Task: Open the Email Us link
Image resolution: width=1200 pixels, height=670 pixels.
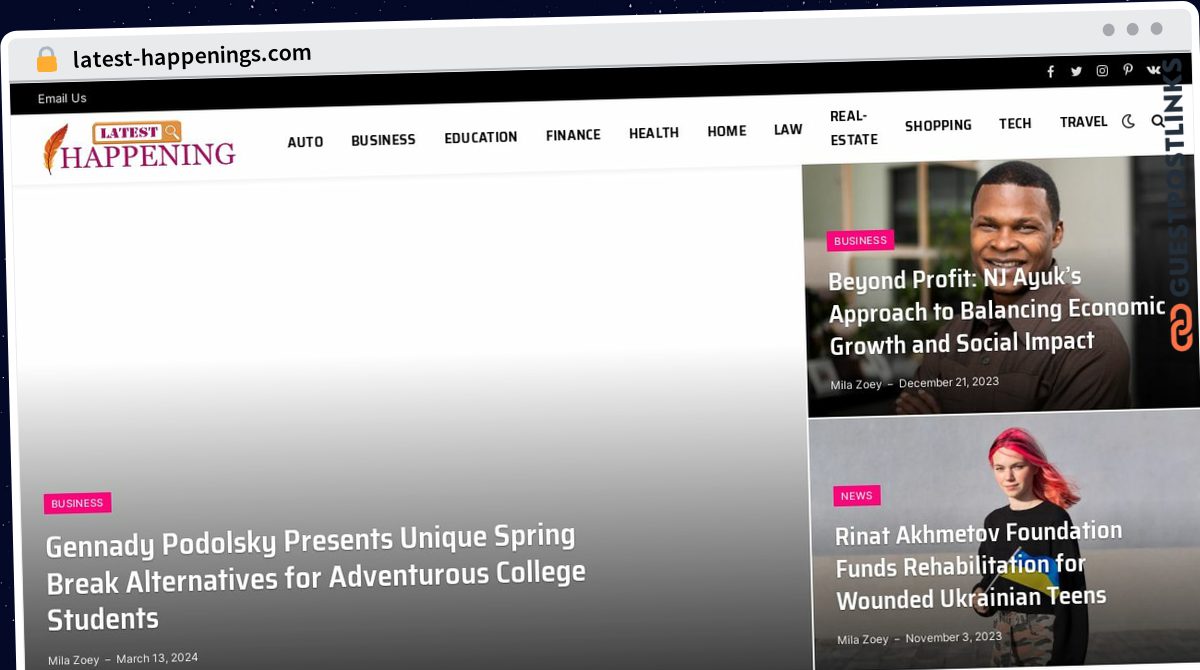Action: coord(62,98)
